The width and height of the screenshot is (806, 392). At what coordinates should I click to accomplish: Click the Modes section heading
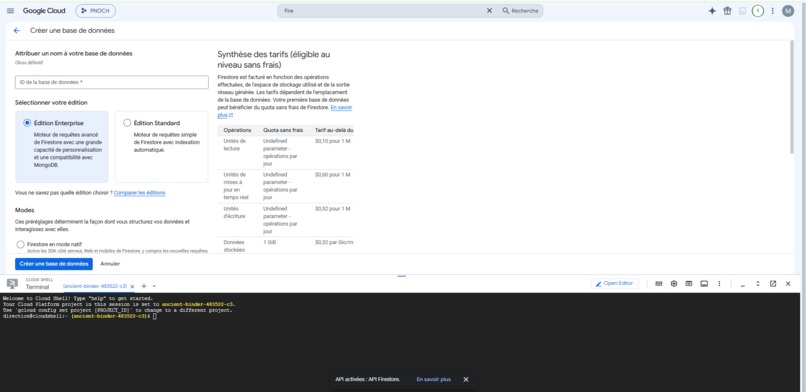[x=25, y=210]
